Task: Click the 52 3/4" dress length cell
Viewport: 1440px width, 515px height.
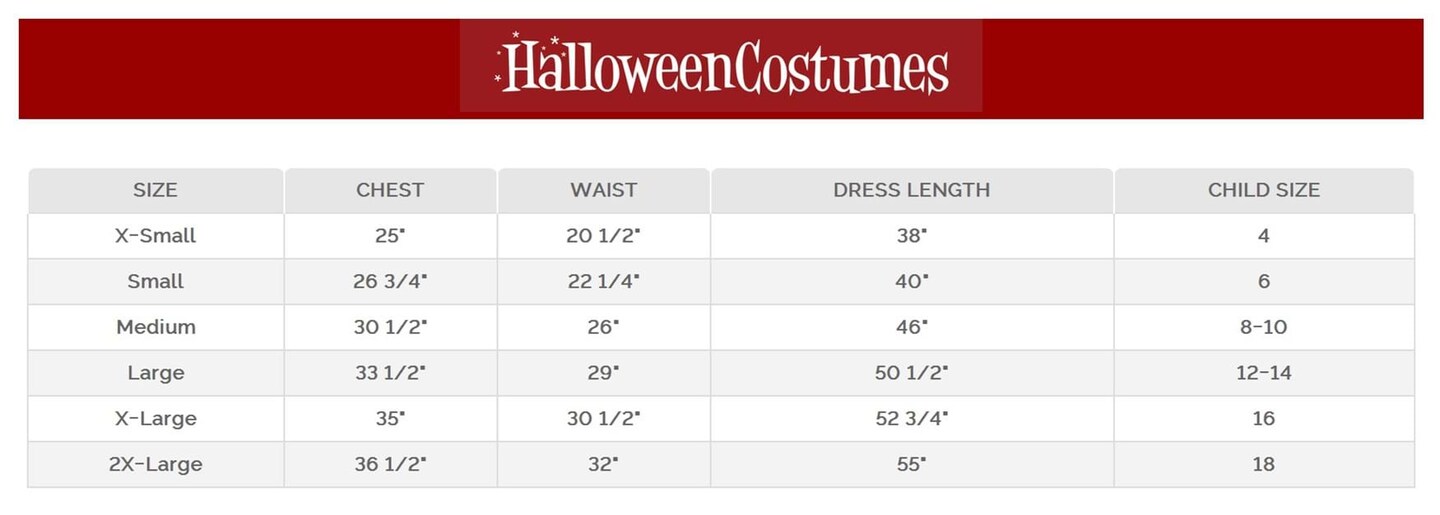Action: click(911, 419)
